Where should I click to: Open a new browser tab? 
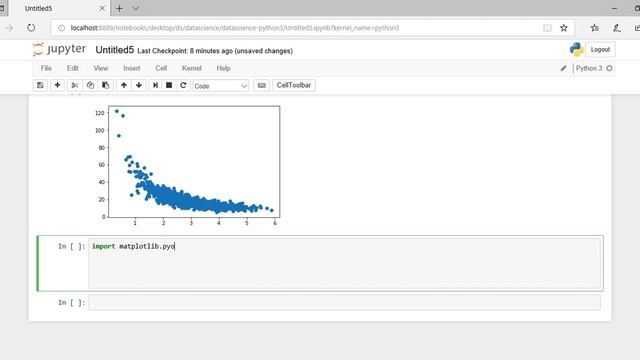[119, 8]
